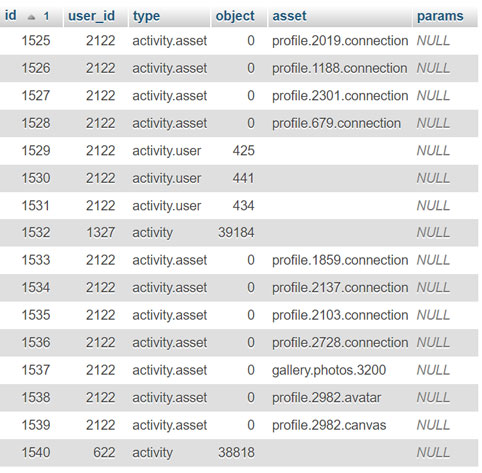Click the profile.1188.connection asset cell
Viewport: 482px width, 473px height.
pyautogui.click(x=340, y=68)
